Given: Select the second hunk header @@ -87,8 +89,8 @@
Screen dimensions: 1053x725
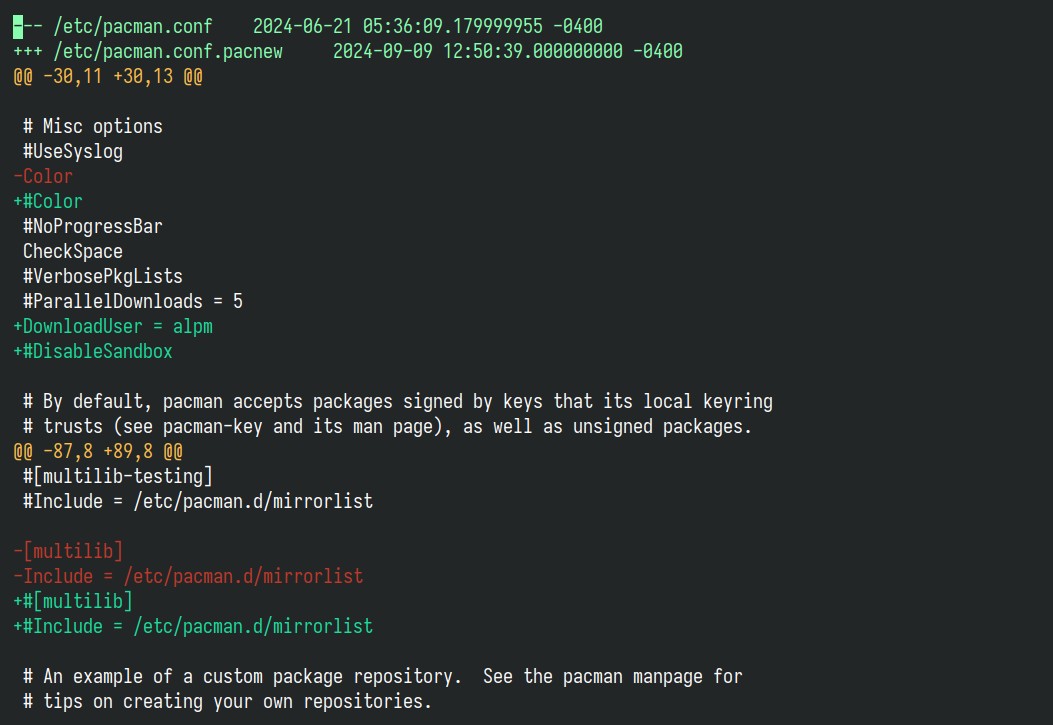Looking at the screenshot, I should 98,451.
